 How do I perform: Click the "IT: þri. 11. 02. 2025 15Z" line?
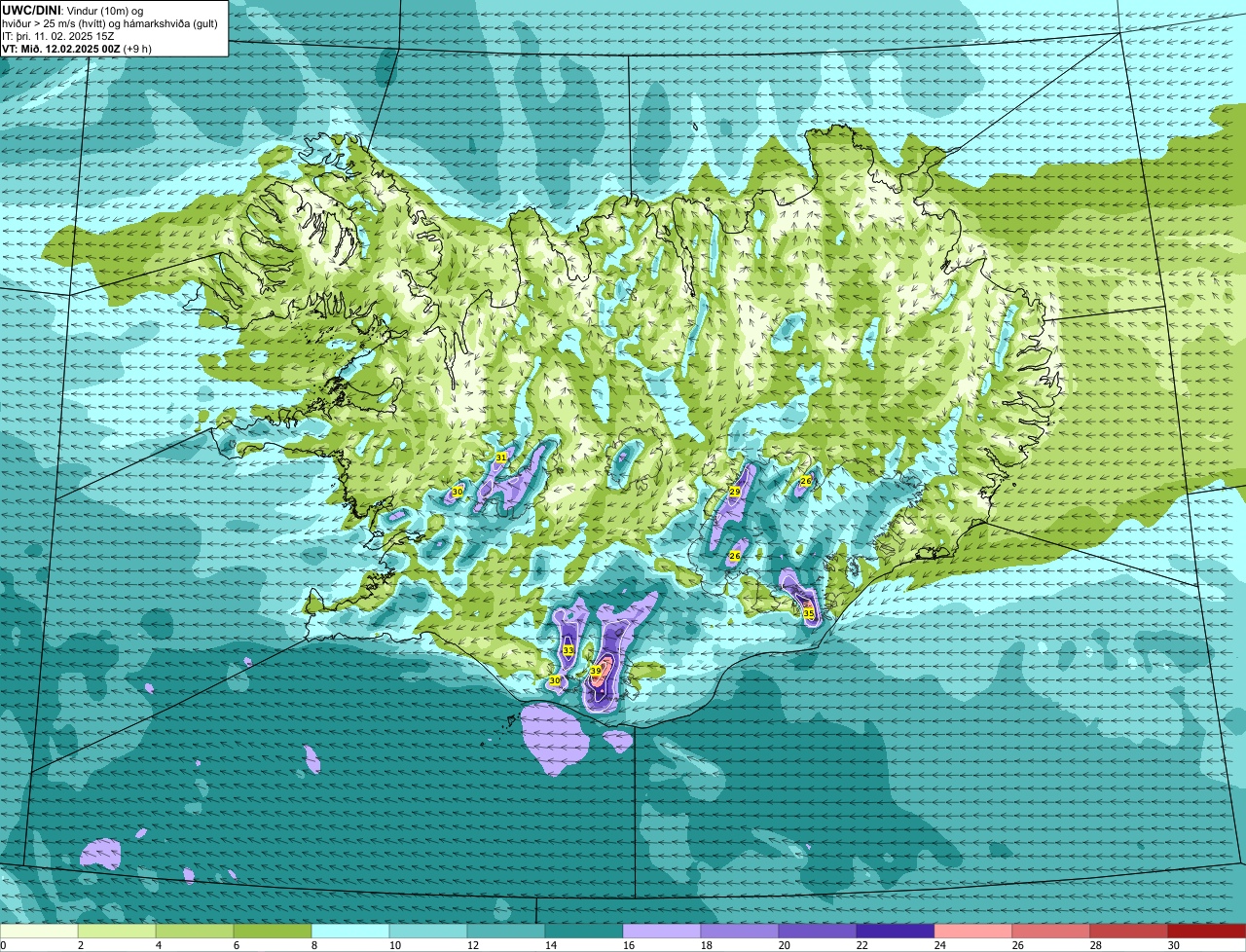click(60, 36)
